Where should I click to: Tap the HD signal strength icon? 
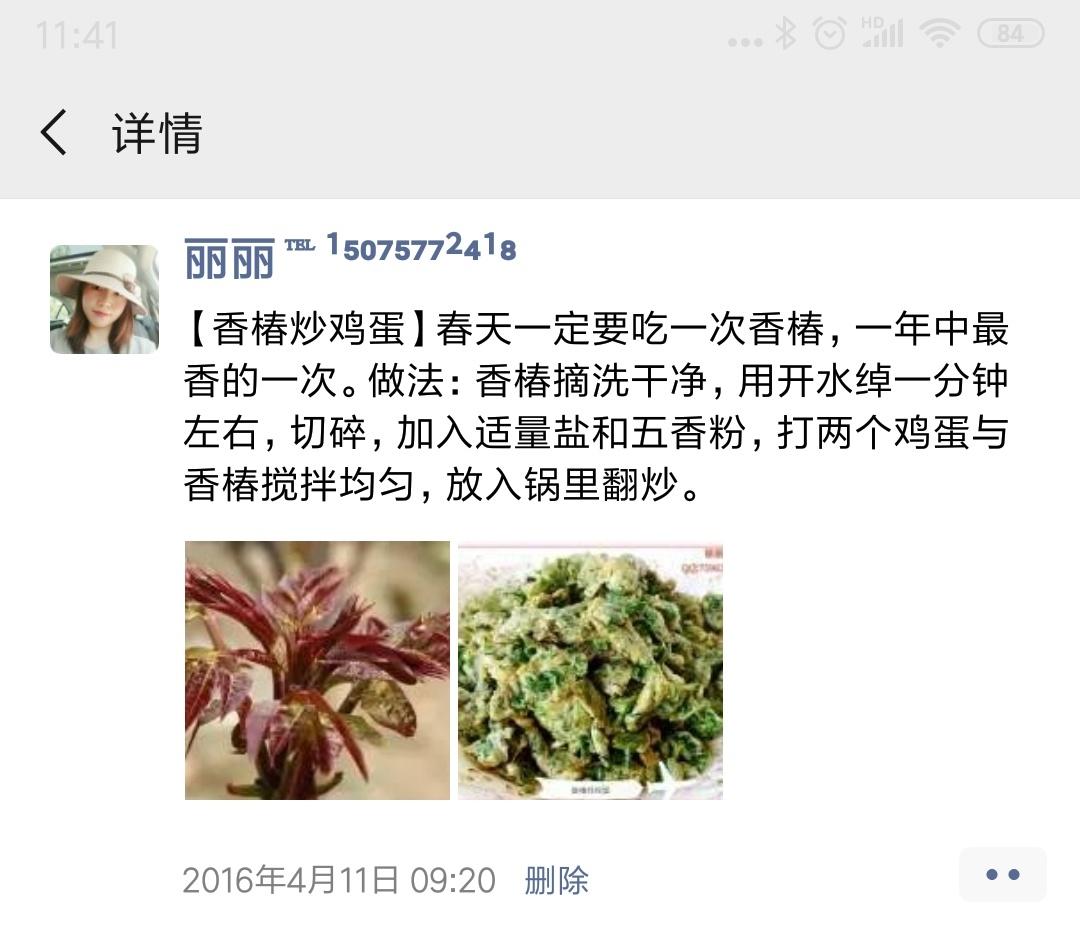click(x=882, y=33)
